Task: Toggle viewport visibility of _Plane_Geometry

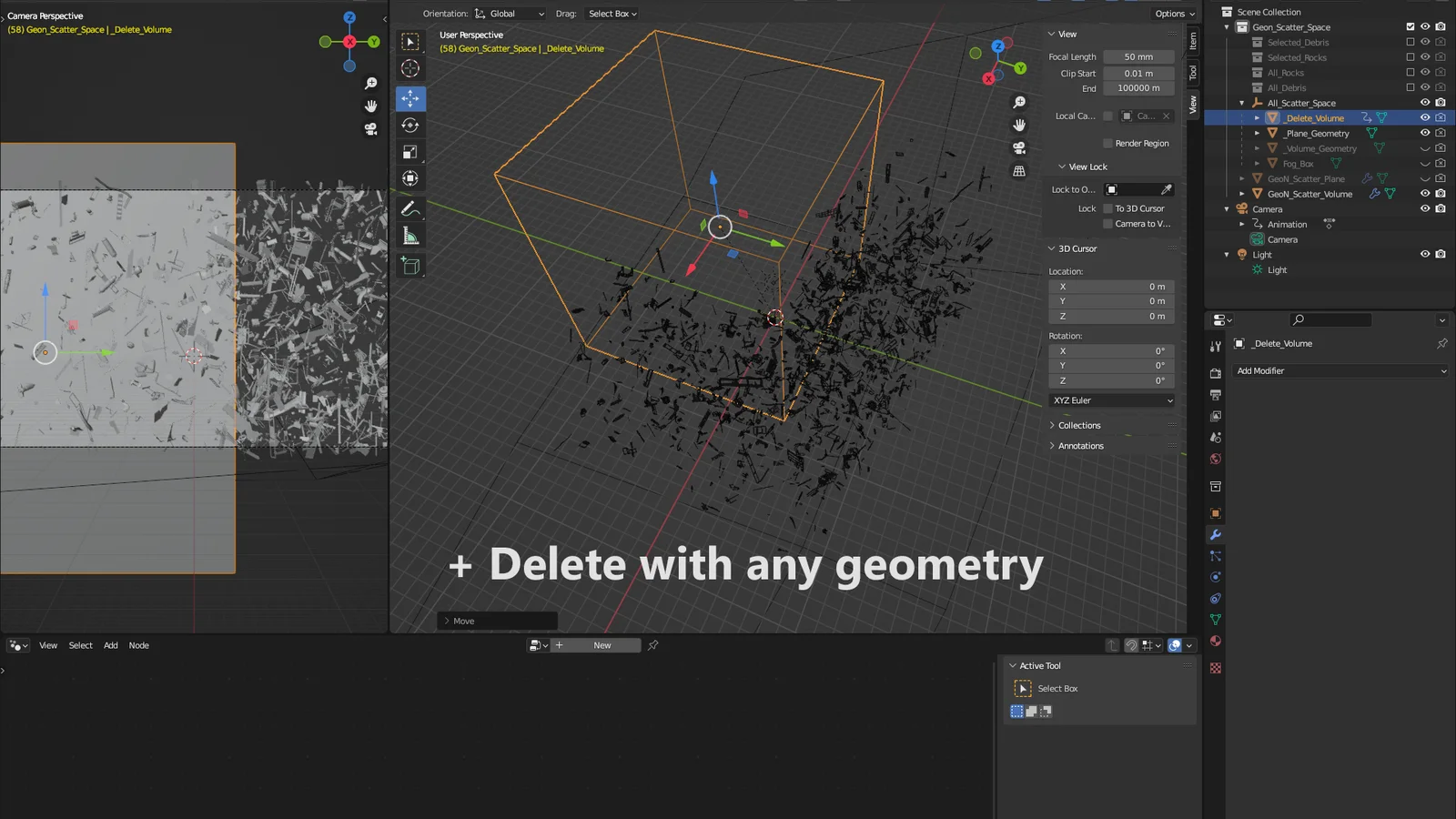Action: pos(1426,133)
